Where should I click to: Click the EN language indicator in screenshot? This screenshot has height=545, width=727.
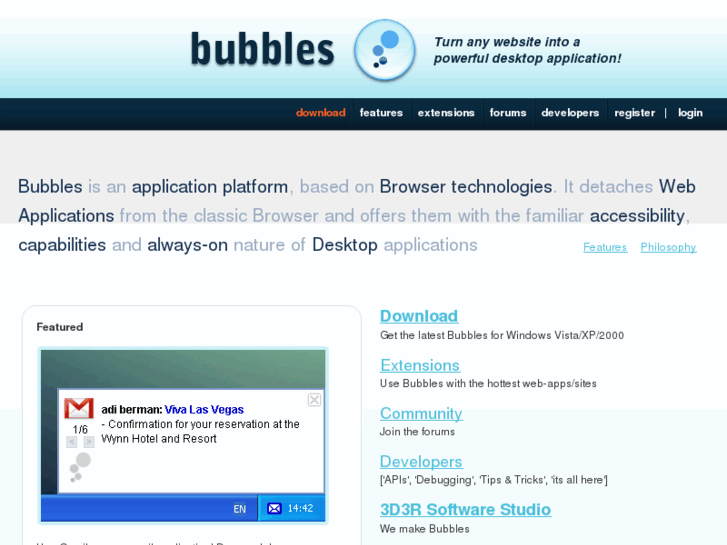[239, 509]
